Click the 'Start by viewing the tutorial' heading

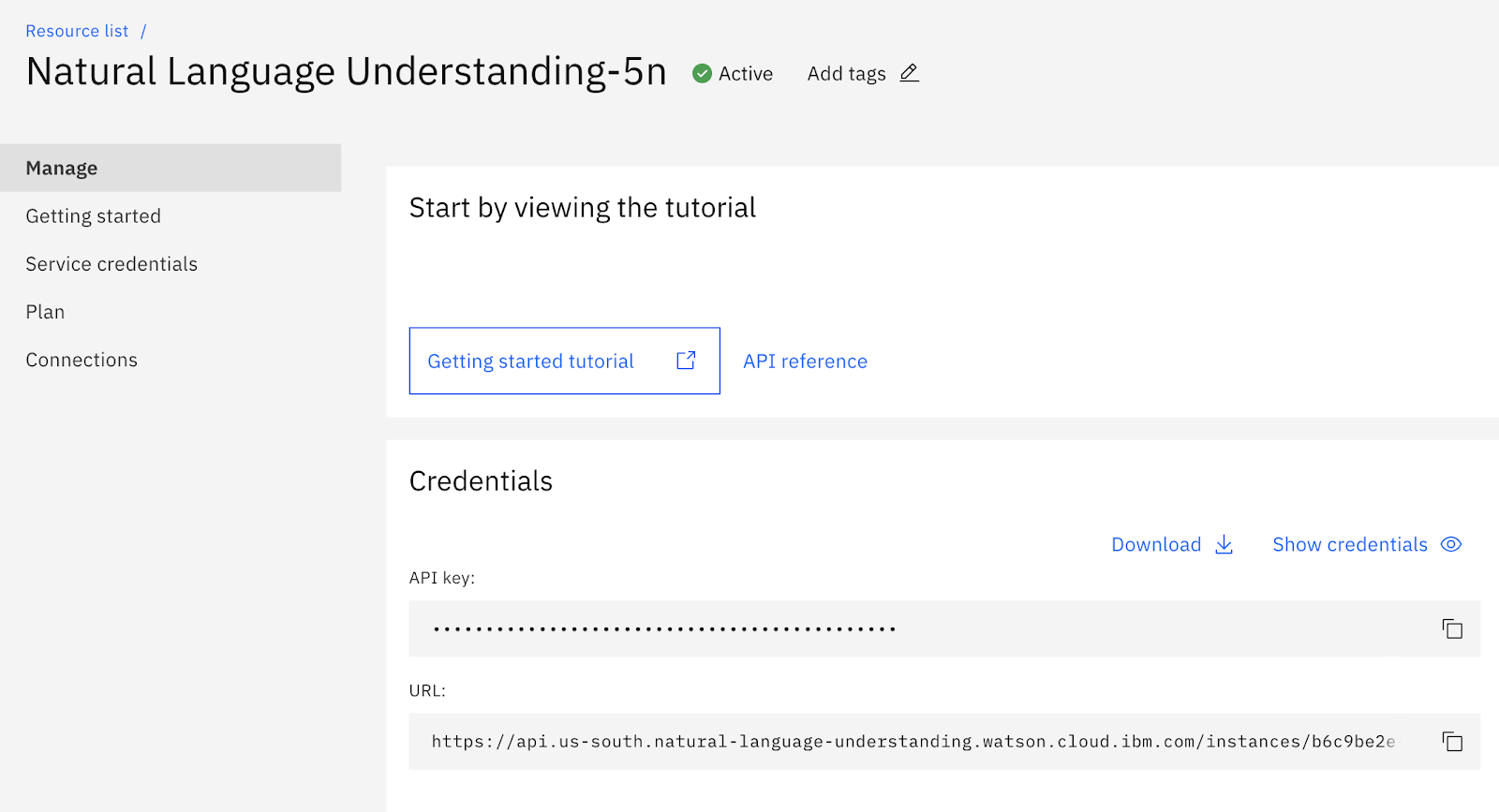[582, 208]
